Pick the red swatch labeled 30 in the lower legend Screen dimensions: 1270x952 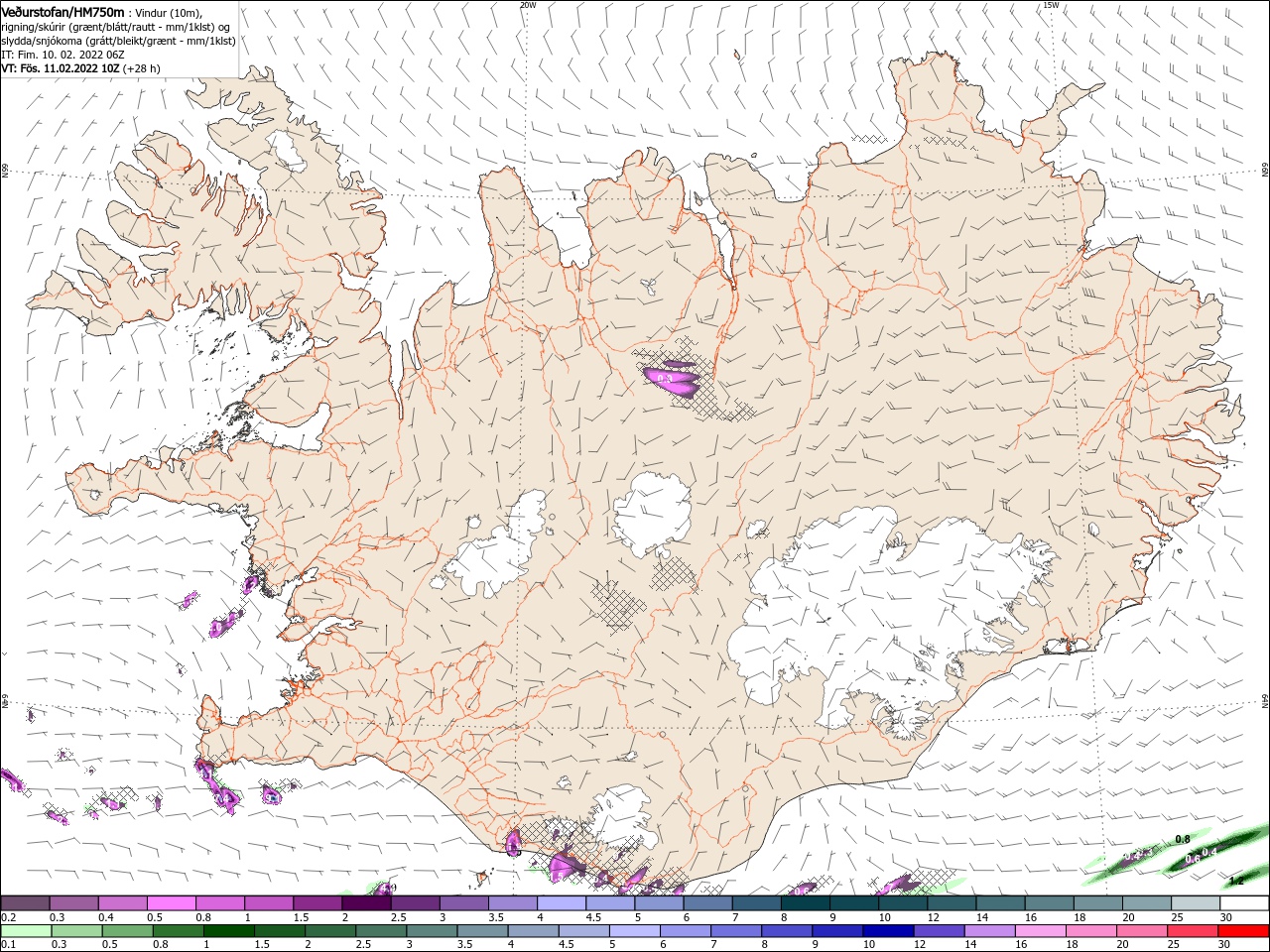point(1245,931)
